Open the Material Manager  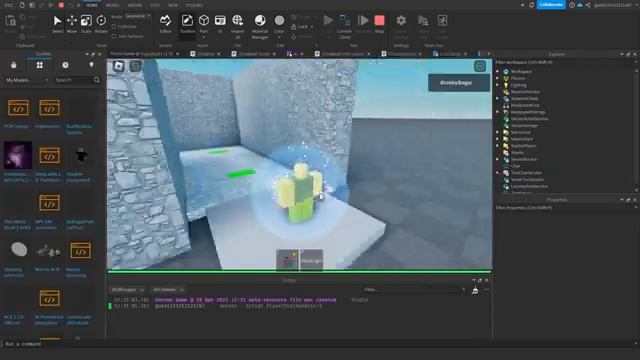point(260,26)
